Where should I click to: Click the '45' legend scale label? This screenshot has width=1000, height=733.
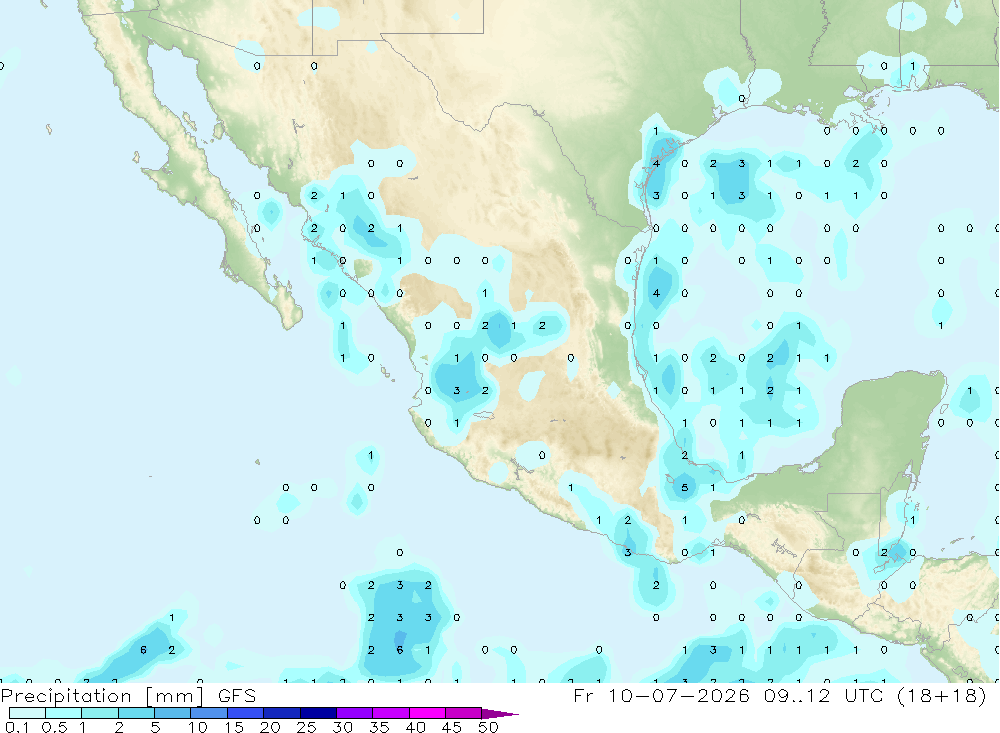tap(452, 727)
